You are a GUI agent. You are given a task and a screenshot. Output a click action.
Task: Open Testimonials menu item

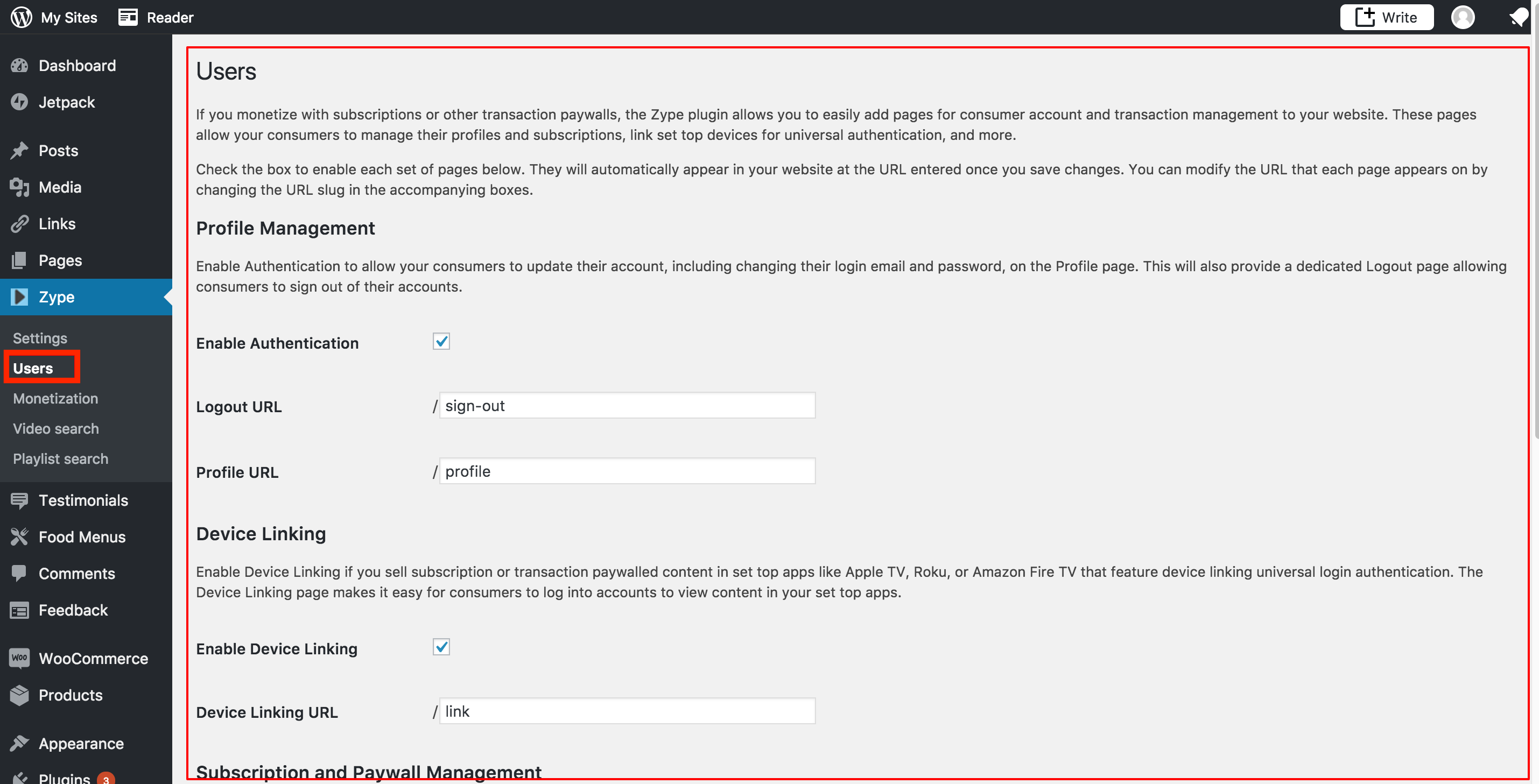[x=86, y=500]
